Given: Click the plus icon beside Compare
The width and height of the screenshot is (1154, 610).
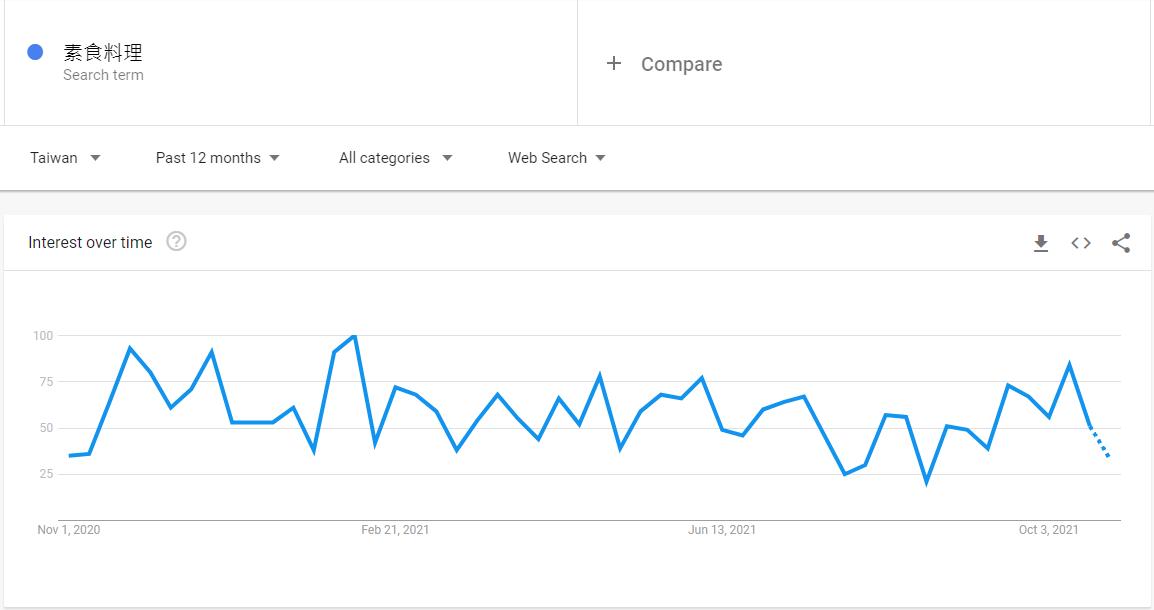Looking at the screenshot, I should [614, 63].
